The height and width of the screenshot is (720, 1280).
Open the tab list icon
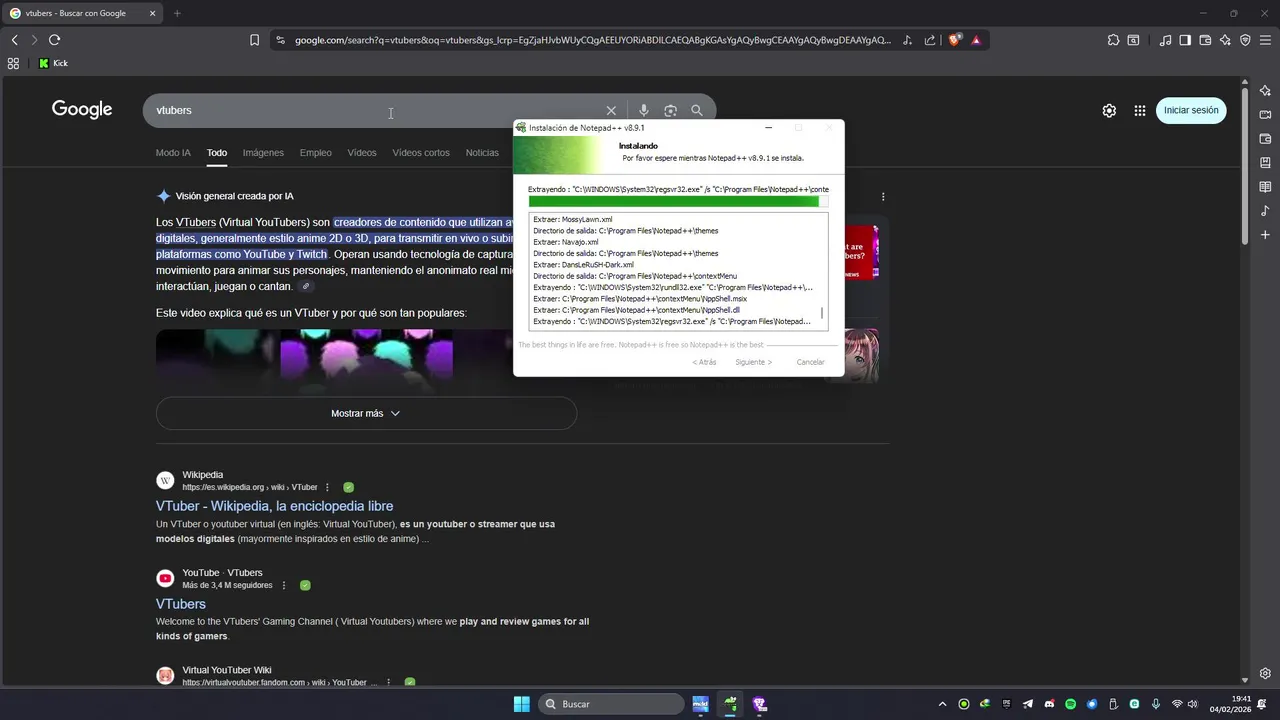click(x=1133, y=40)
